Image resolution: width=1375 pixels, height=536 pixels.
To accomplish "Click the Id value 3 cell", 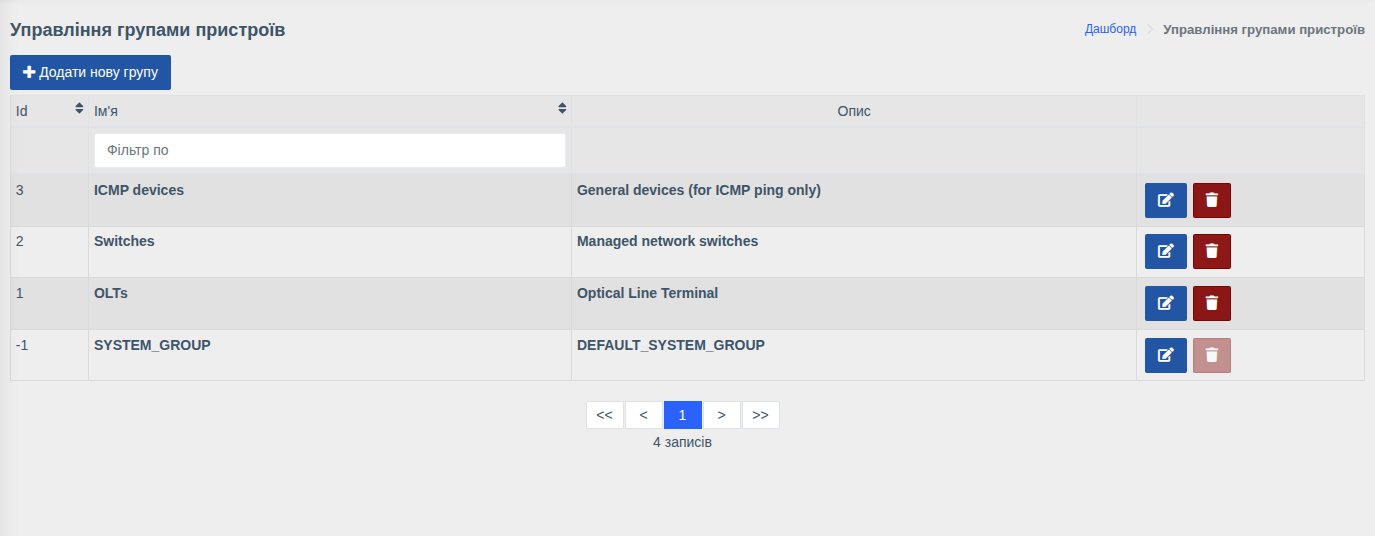I will (49, 200).
